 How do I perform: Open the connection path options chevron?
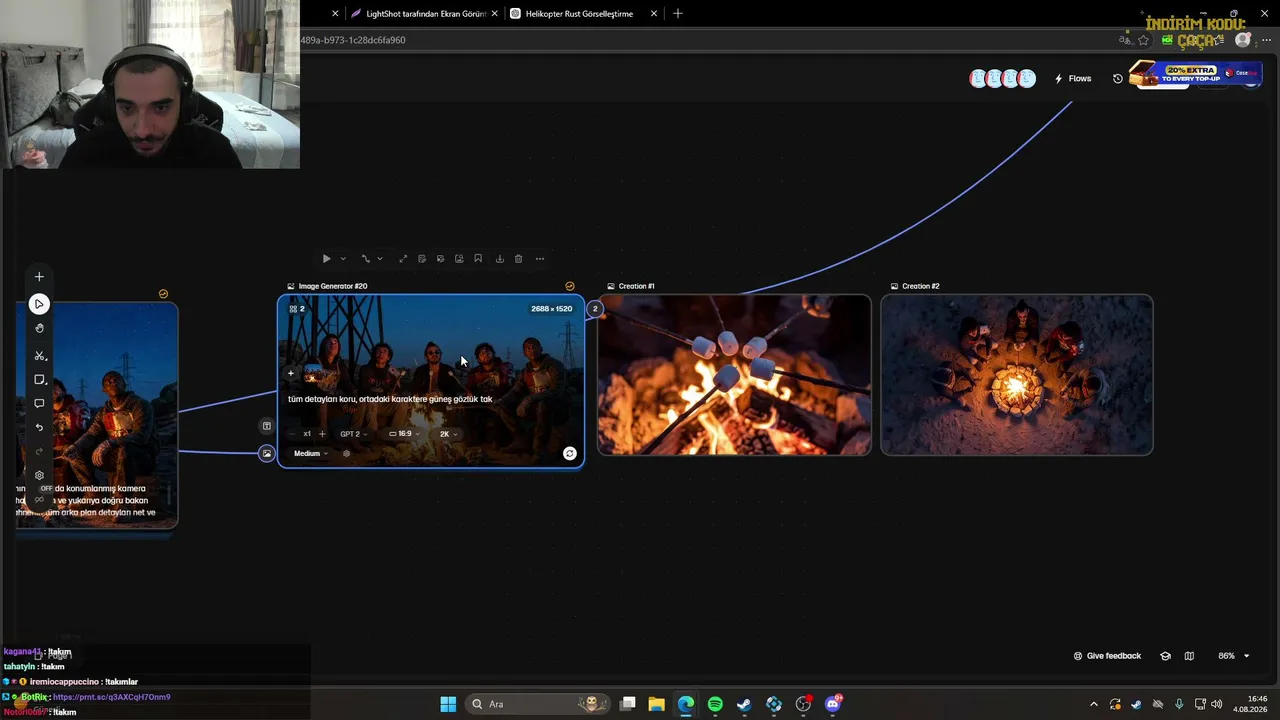coord(380,259)
